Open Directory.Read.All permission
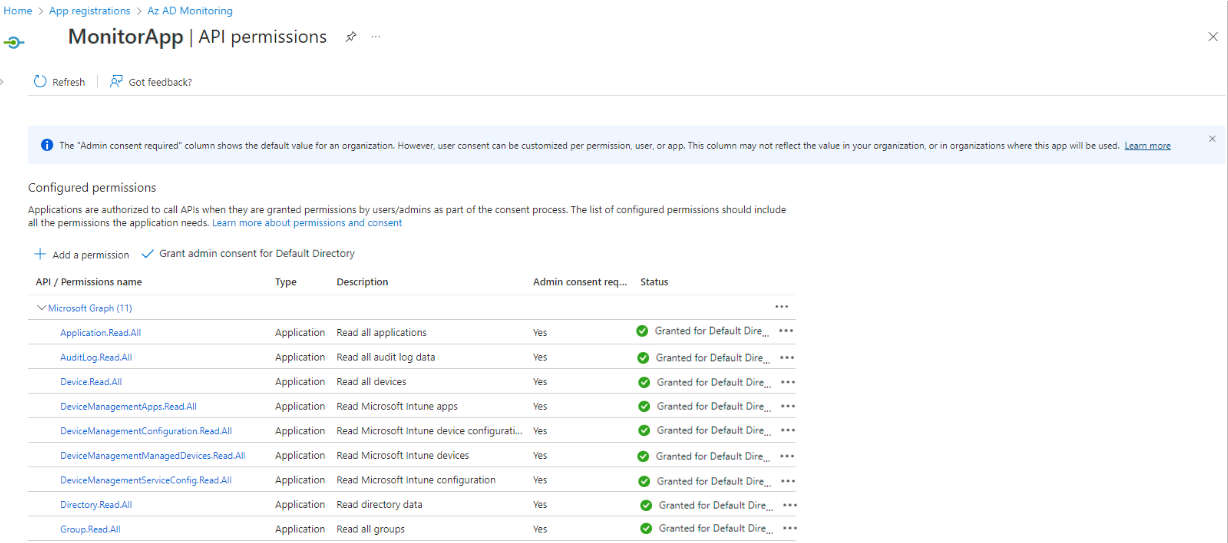This screenshot has height=543, width=1228. click(96, 505)
